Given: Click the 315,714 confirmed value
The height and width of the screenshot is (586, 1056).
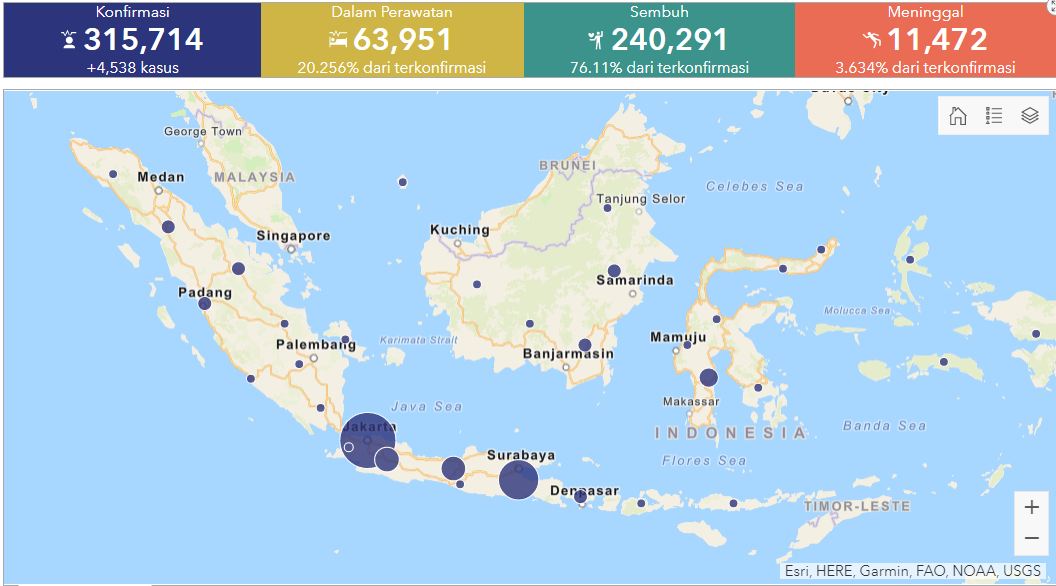Looking at the screenshot, I should point(143,40).
